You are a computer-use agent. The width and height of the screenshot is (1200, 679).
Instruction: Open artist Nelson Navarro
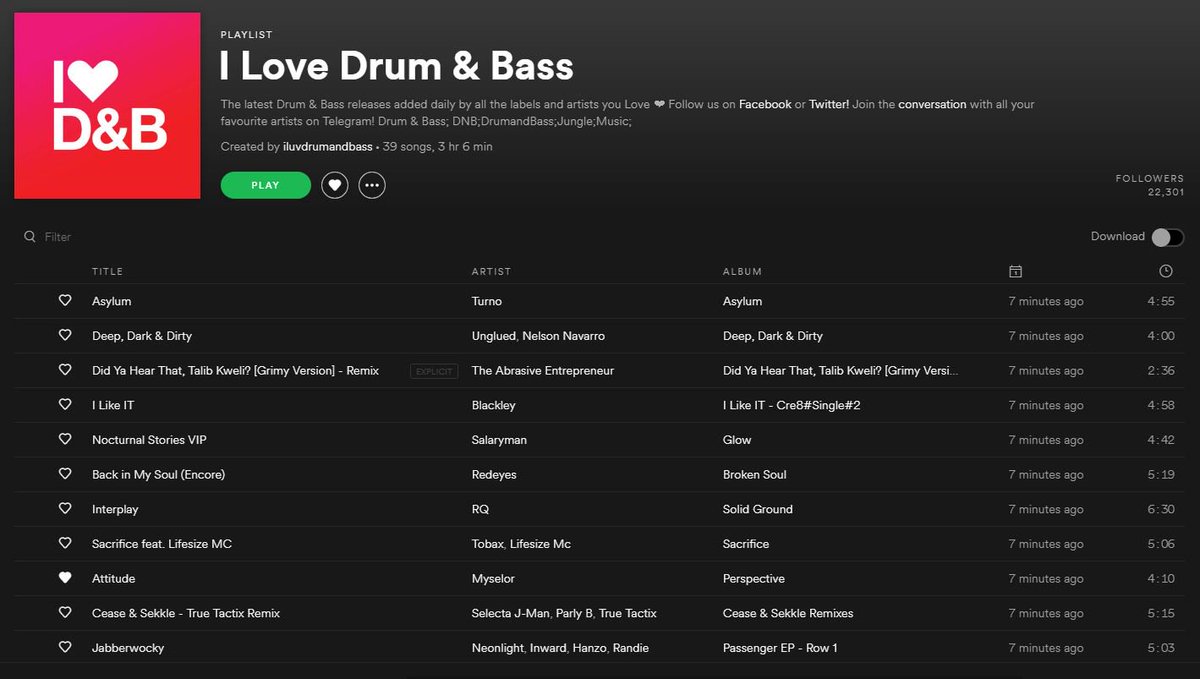(x=564, y=336)
